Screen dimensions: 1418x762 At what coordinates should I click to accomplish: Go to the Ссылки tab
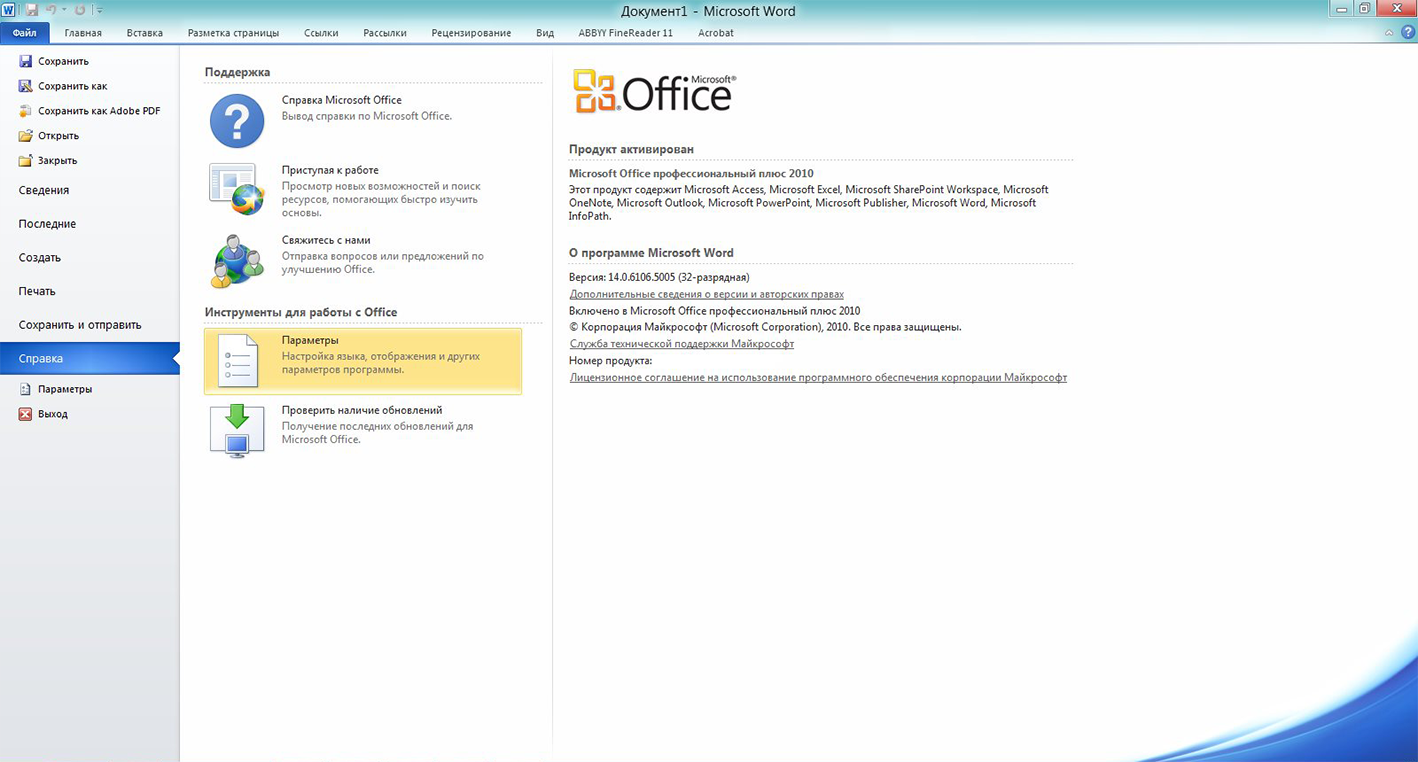coord(321,33)
